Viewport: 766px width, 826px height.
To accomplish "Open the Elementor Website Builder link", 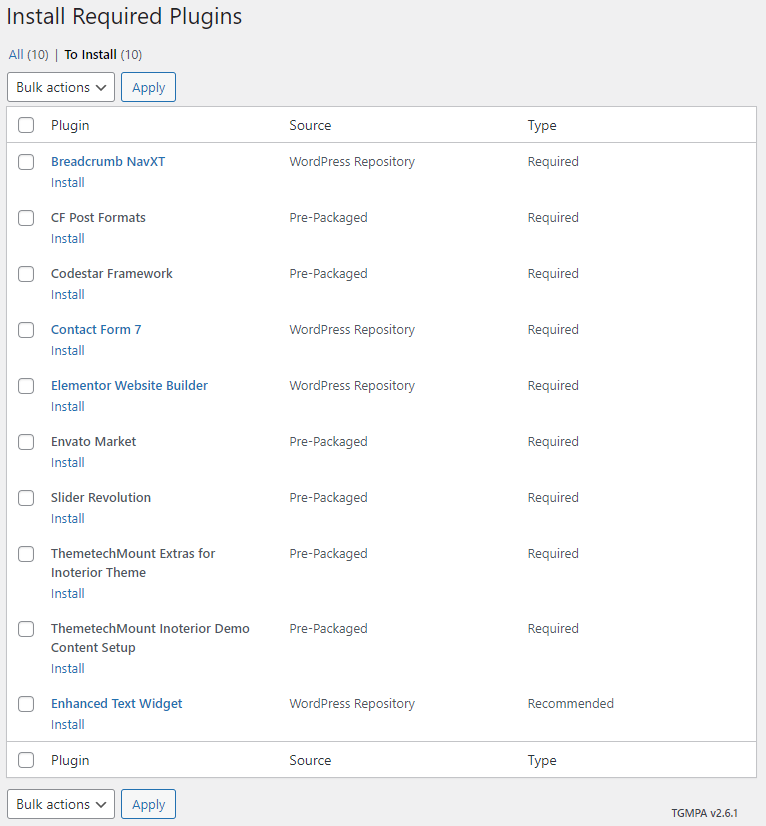I will click(x=129, y=386).
